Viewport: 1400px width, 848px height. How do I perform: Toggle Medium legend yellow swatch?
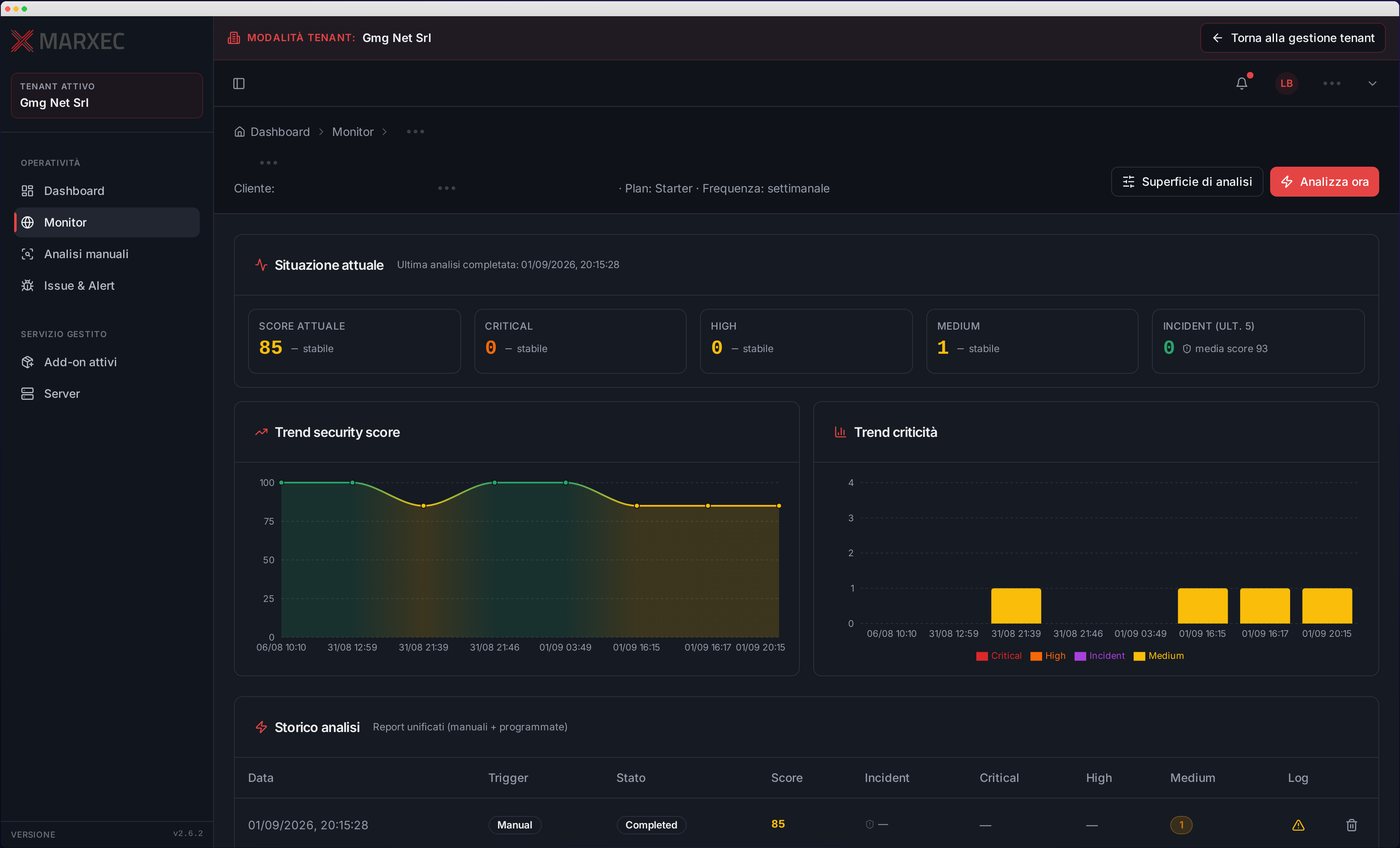pos(1140,656)
